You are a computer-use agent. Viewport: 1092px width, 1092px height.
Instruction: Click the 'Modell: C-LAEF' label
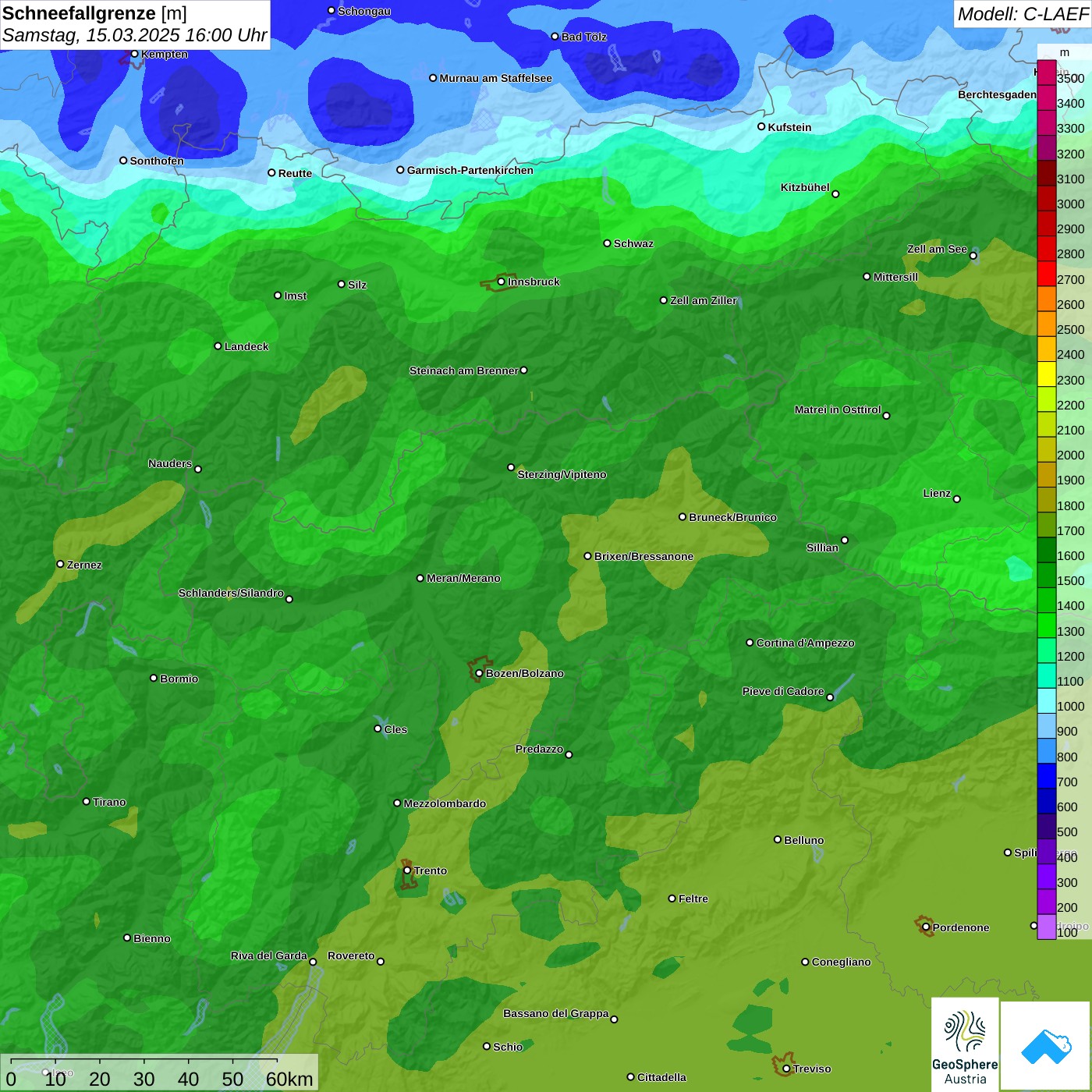[1023, 13]
